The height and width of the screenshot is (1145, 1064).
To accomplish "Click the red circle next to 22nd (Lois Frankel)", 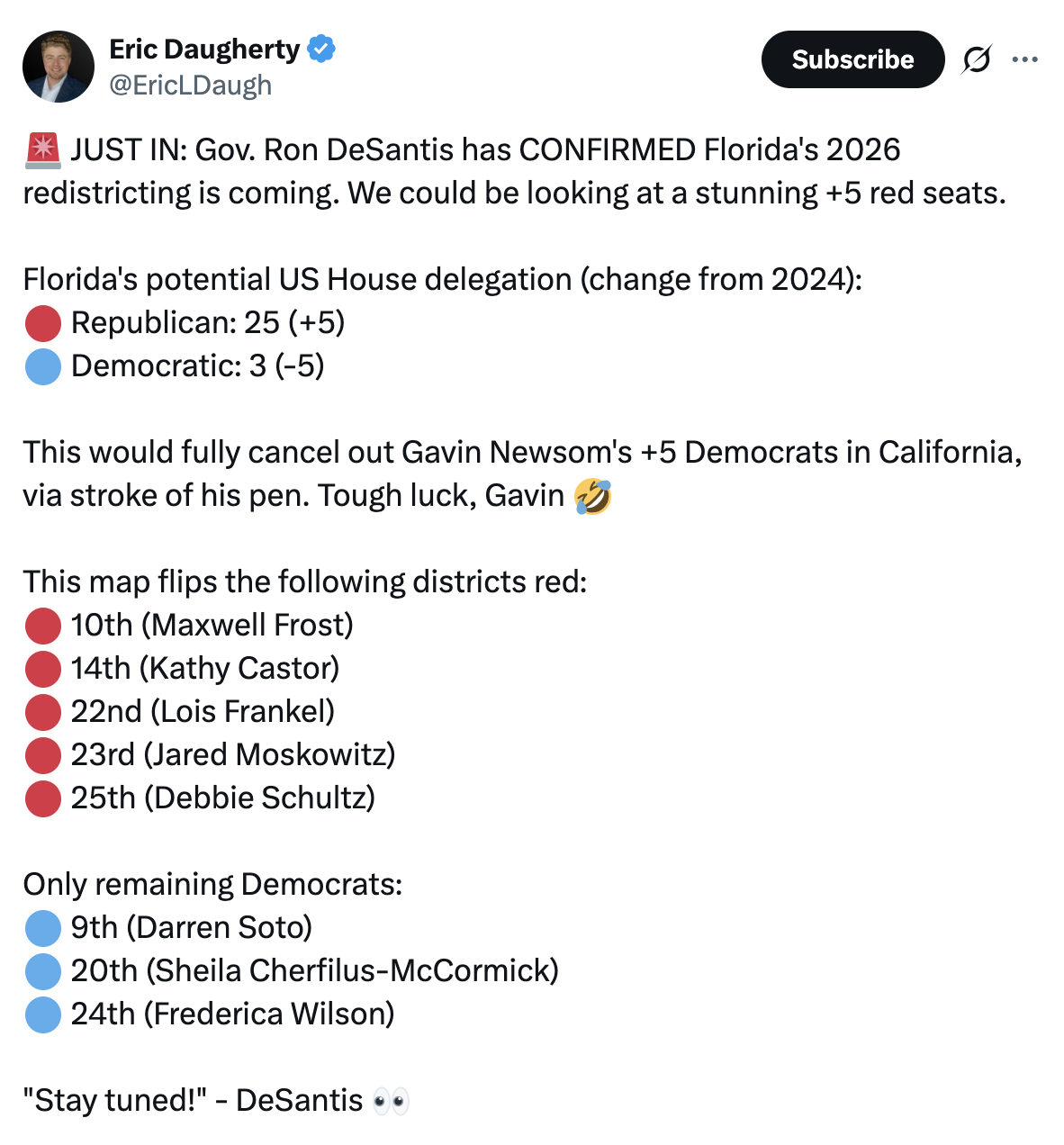I will click(42, 712).
